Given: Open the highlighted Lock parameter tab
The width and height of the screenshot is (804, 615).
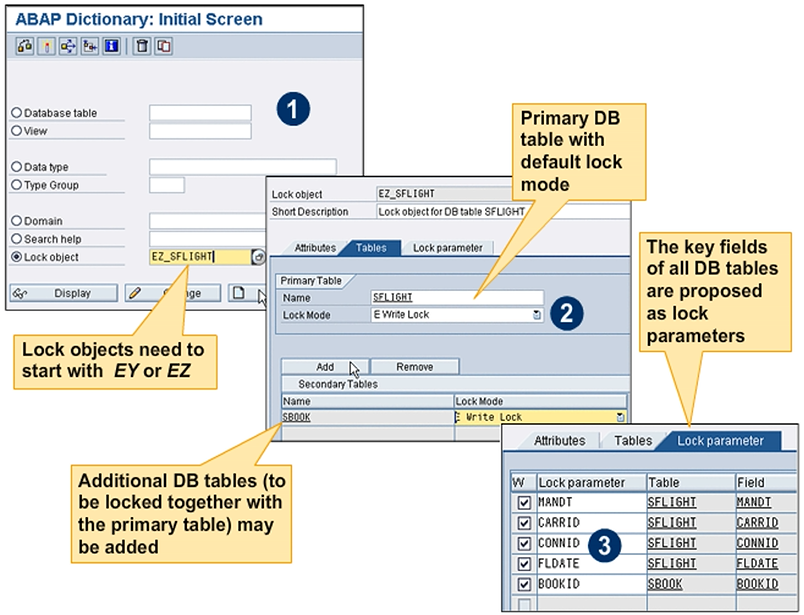Looking at the screenshot, I should coord(720,440).
